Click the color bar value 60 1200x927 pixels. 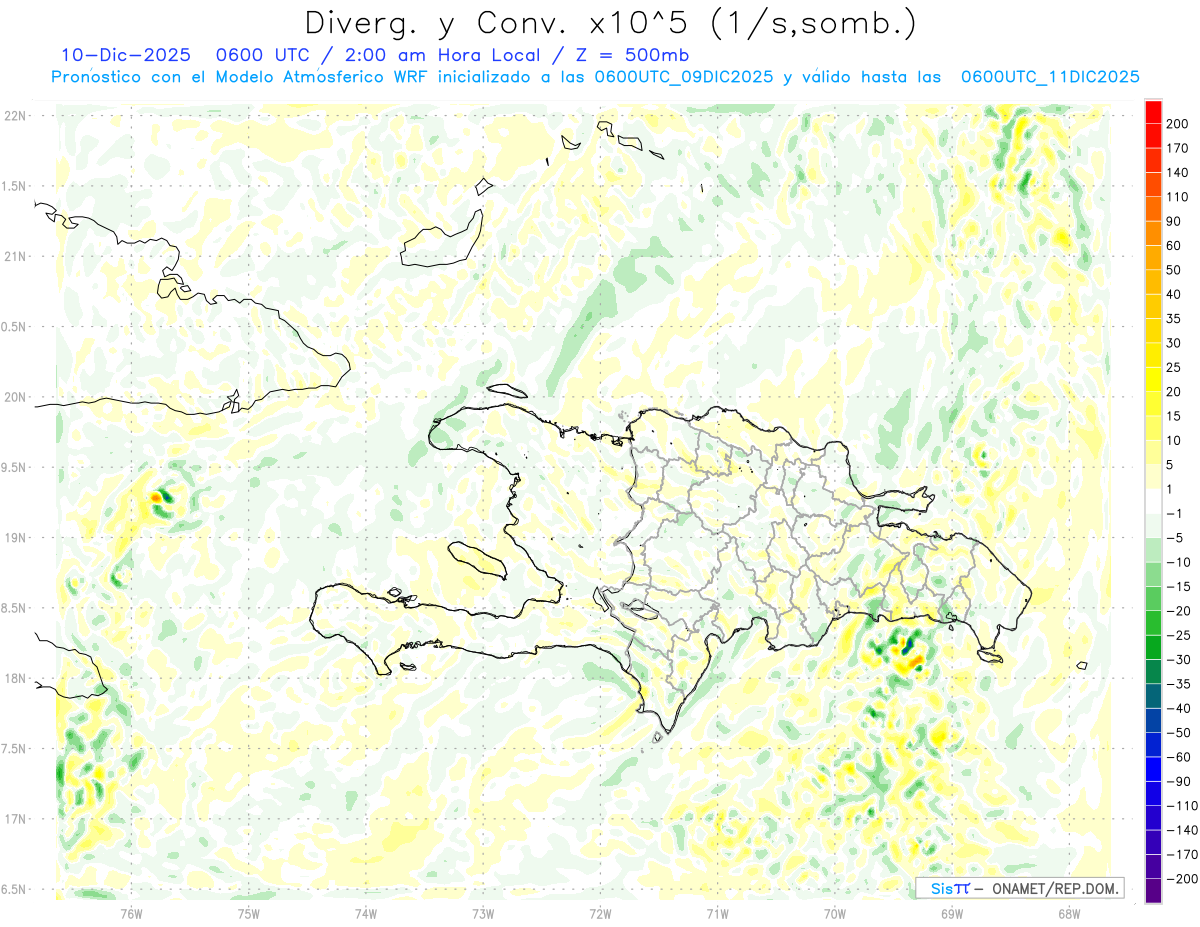pos(1176,246)
